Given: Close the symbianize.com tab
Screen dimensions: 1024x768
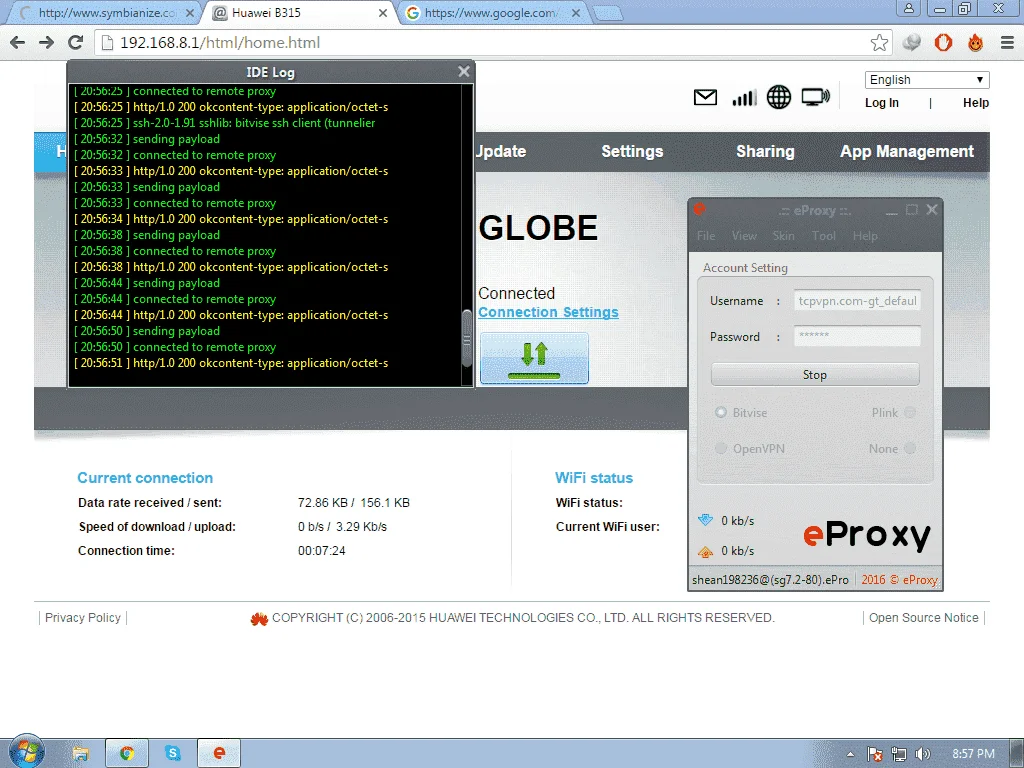Looking at the screenshot, I should (189, 12).
